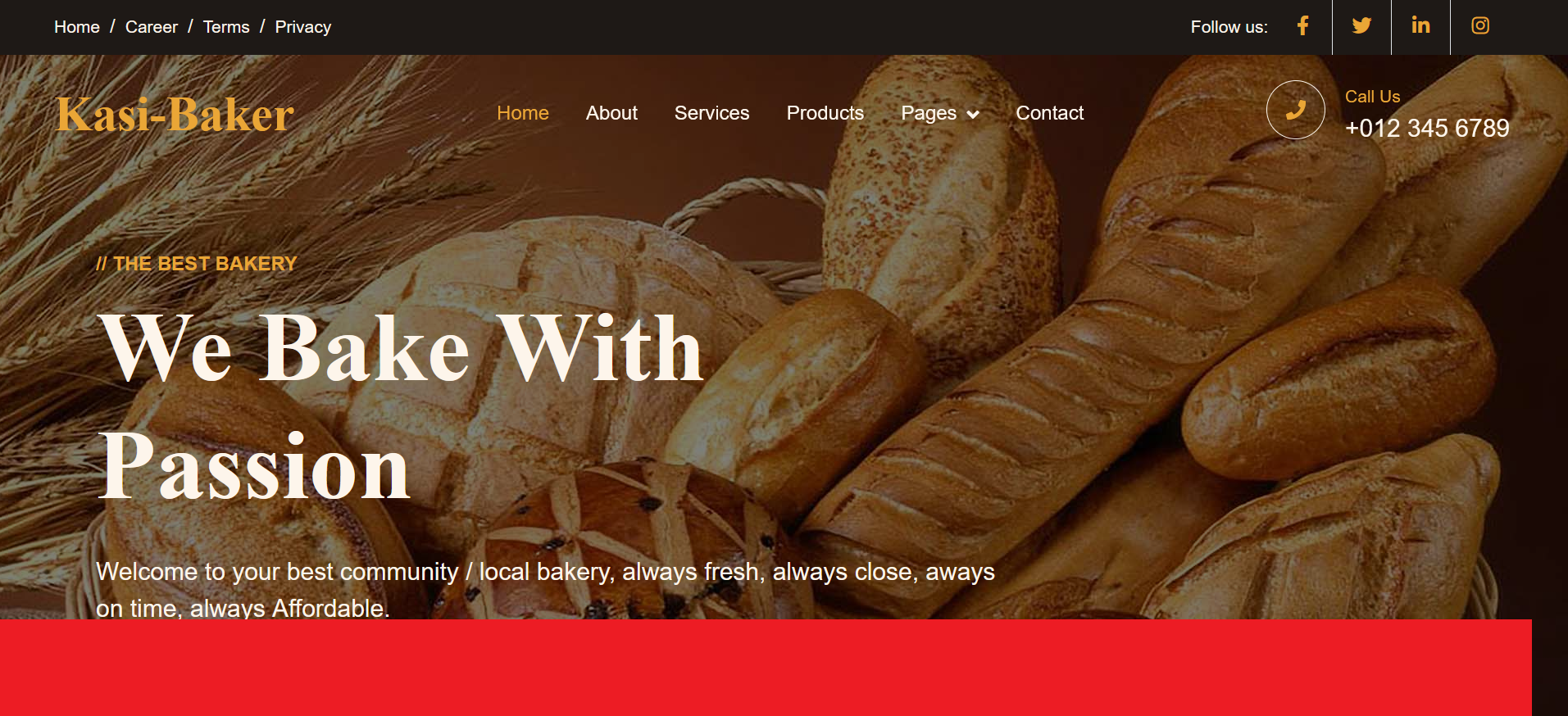The width and height of the screenshot is (1568, 716).
Task: Click the red banner block
Action: (x=766, y=668)
